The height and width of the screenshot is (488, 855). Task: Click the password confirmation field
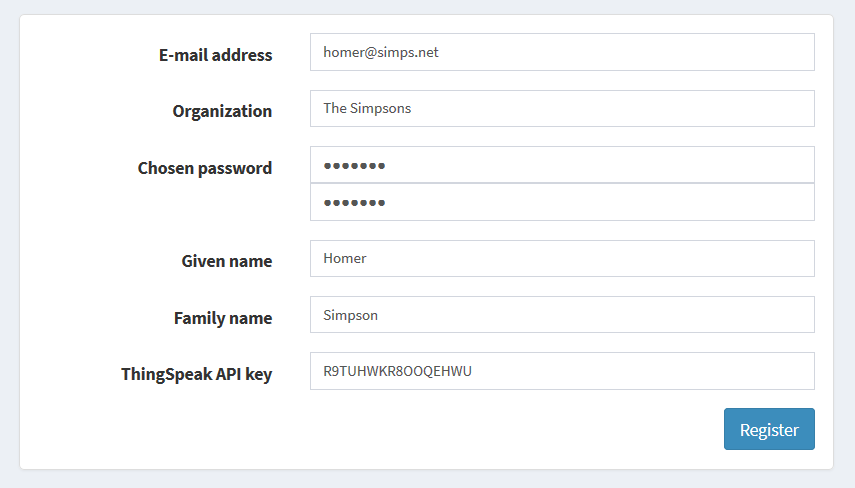pyautogui.click(x=562, y=202)
